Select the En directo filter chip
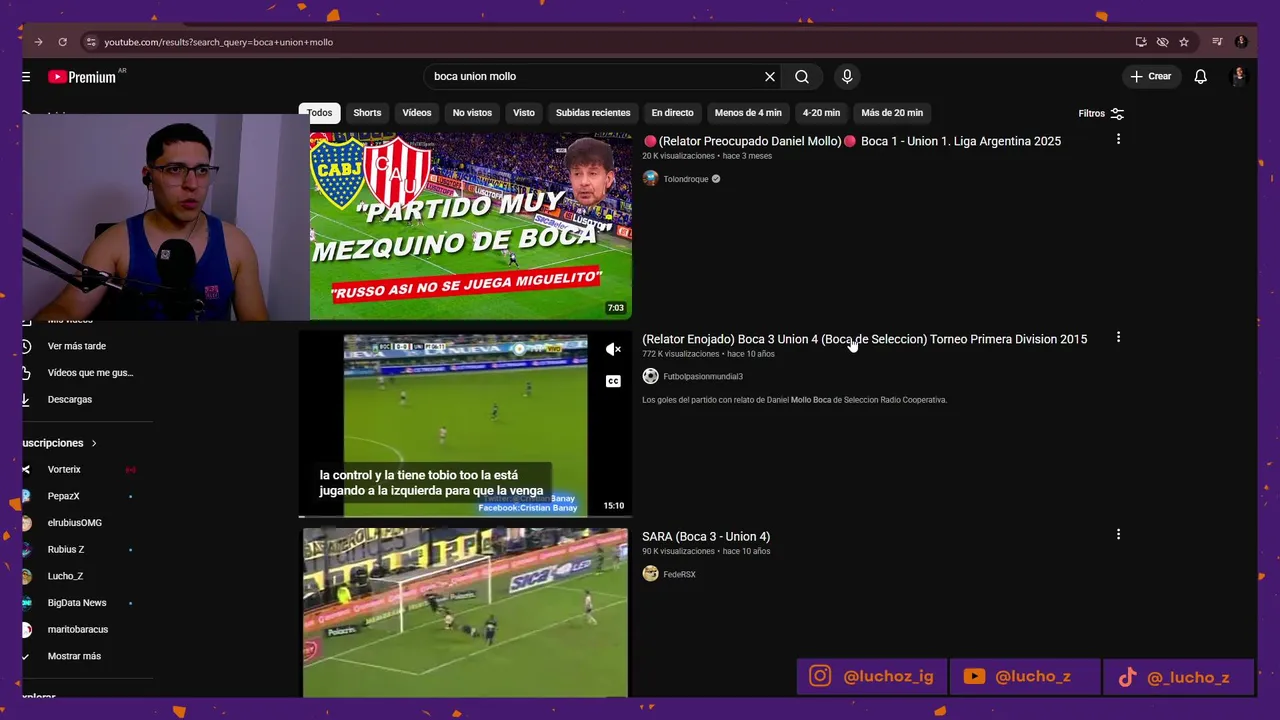1280x720 pixels. point(672,113)
